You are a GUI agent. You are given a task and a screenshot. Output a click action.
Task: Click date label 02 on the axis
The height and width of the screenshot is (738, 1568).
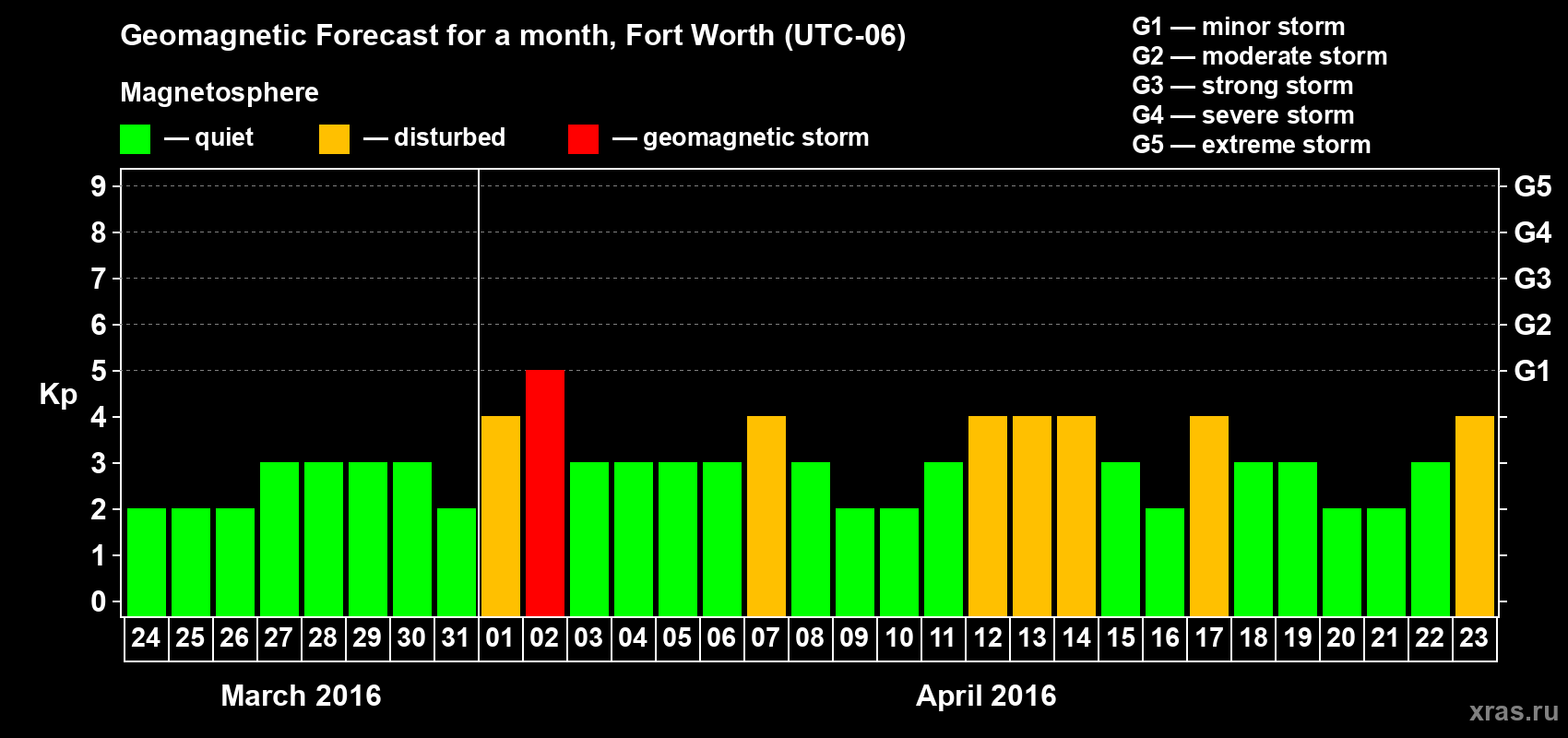point(544,638)
